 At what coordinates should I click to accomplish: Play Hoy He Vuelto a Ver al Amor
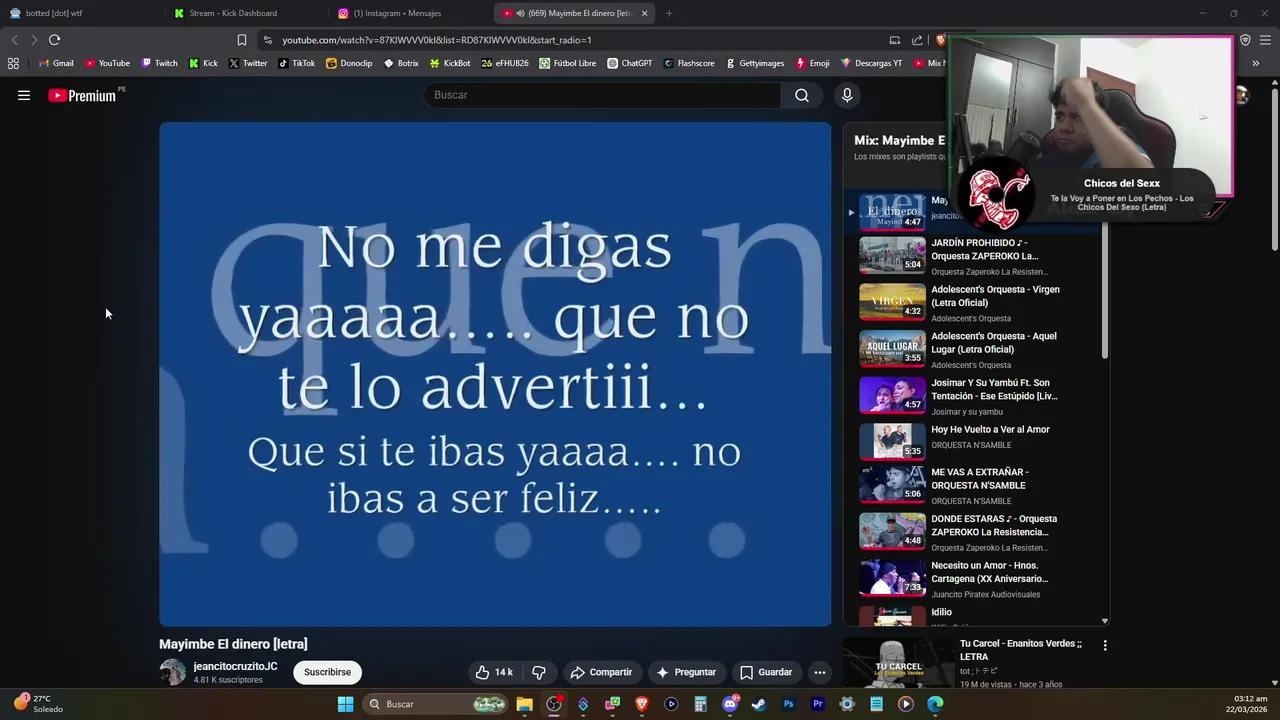point(975,440)
